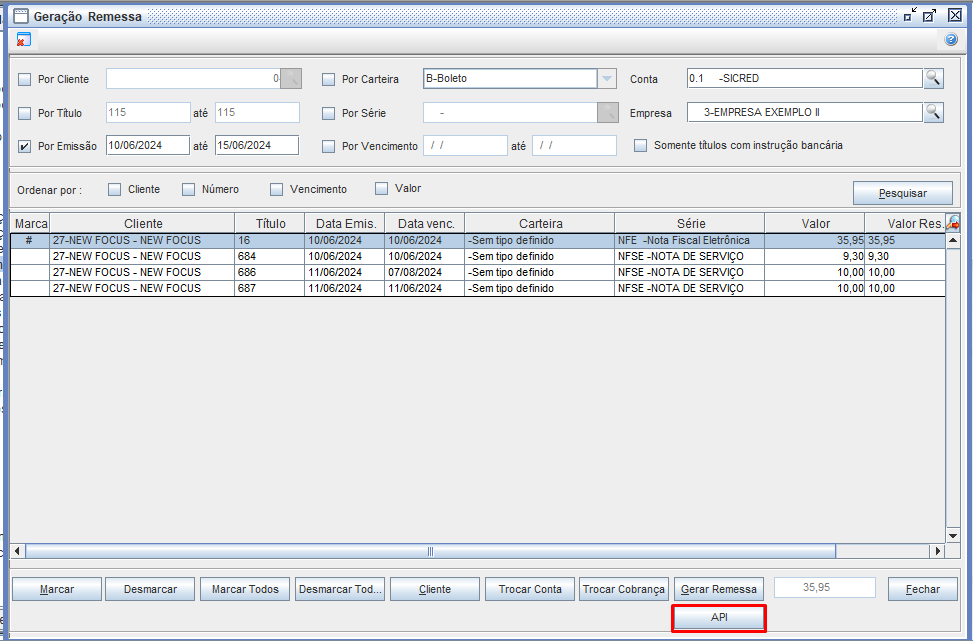
Task: Click the API button
Action: [719, 618]
